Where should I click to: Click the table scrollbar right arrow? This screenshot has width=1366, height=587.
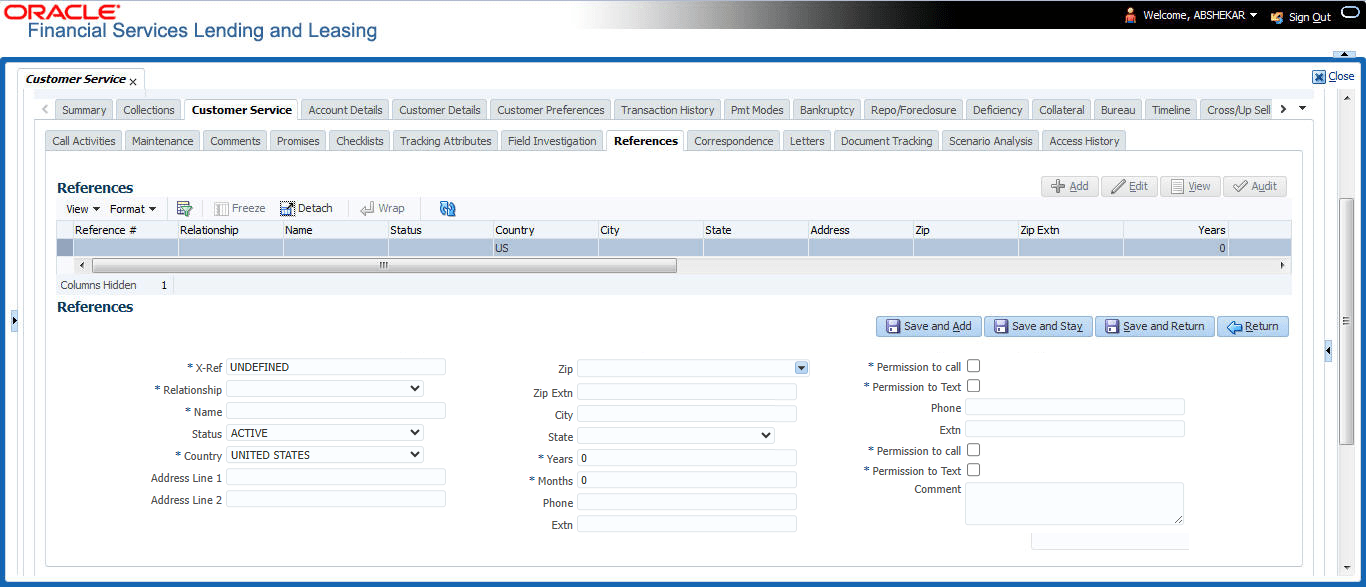(1283, 266)
